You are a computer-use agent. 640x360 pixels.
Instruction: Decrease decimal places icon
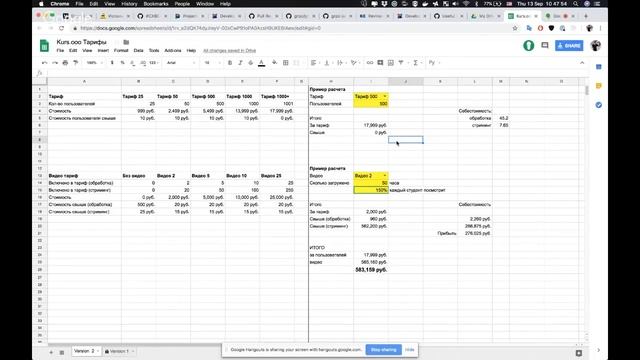point(133,63)
